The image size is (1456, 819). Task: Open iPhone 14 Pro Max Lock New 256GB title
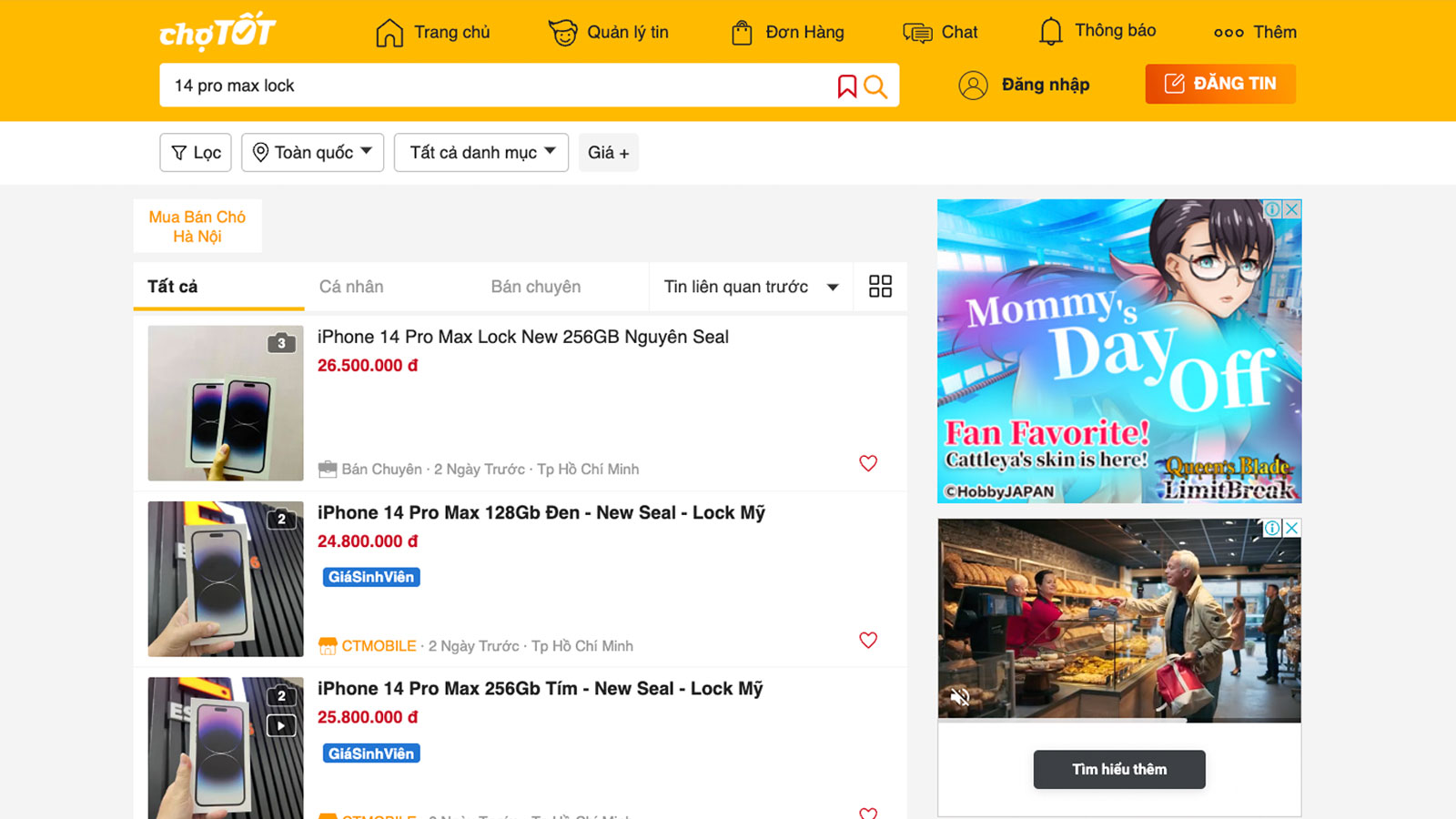tap(523, 337)
